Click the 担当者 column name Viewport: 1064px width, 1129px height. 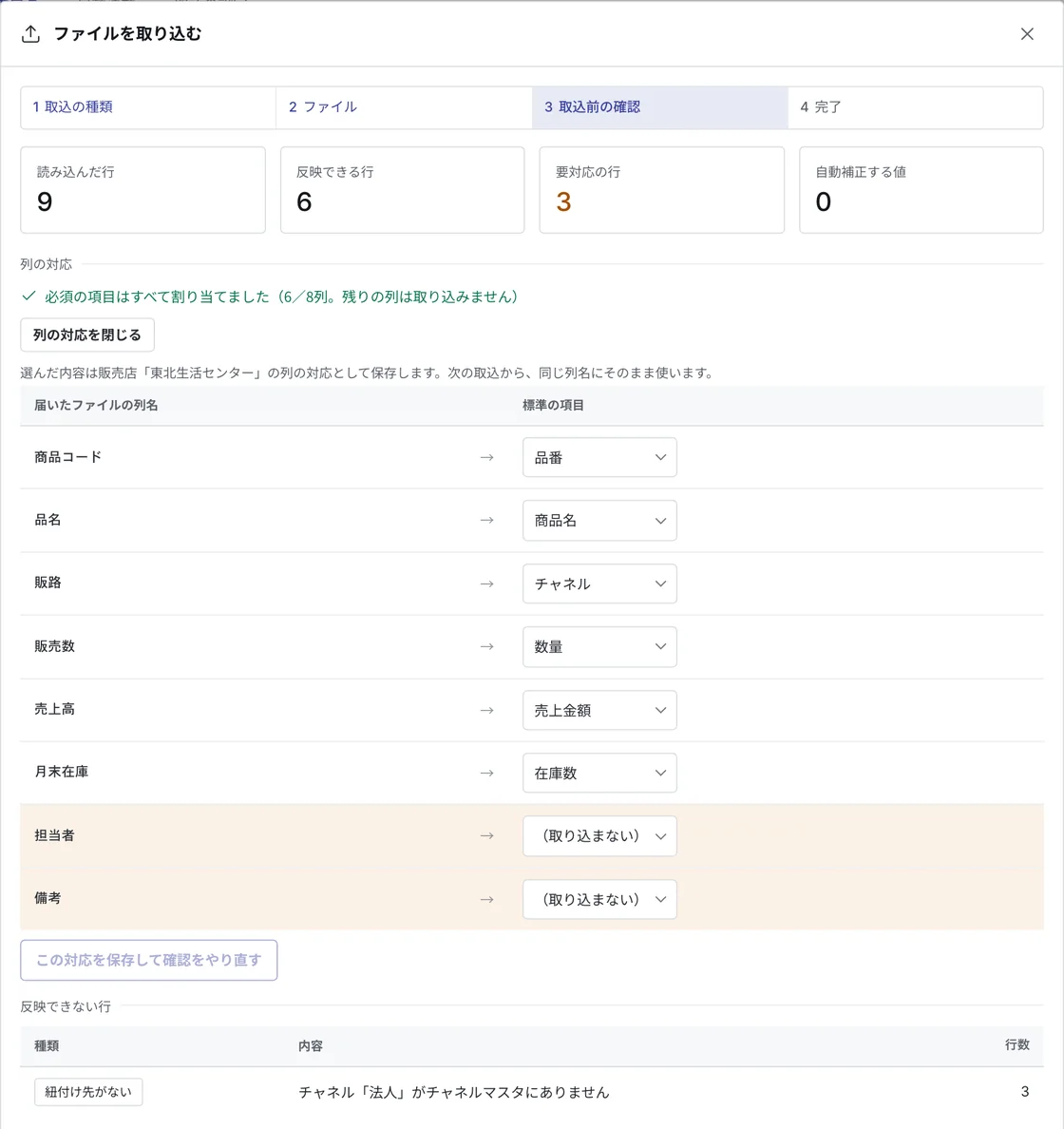coord(55,835)
